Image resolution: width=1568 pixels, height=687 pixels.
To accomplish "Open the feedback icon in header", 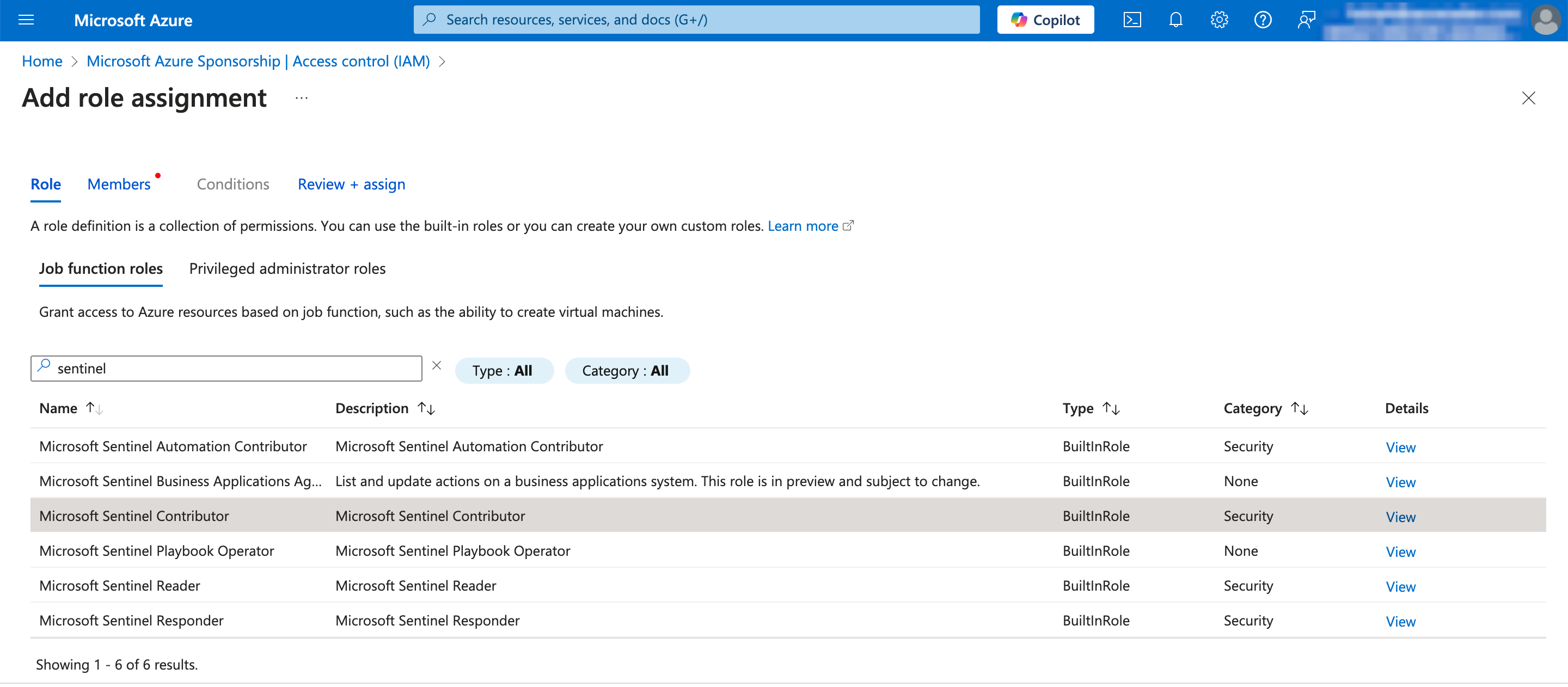I will [x=1306, y=20].
